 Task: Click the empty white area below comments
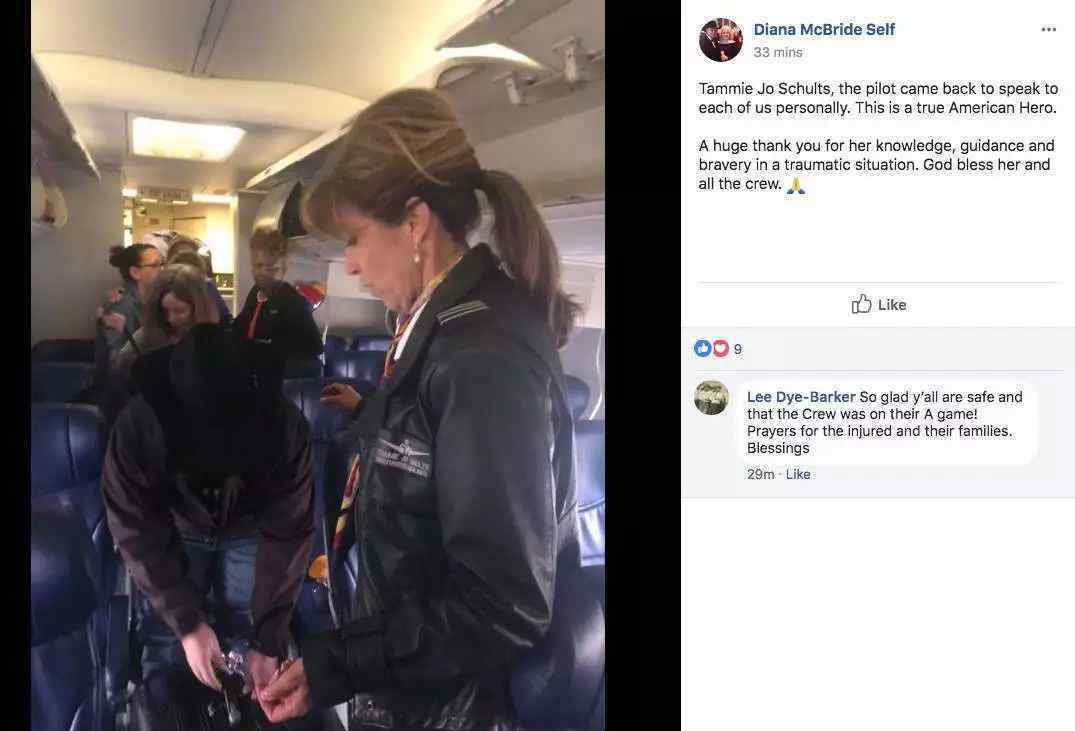(x=878, y=614)
